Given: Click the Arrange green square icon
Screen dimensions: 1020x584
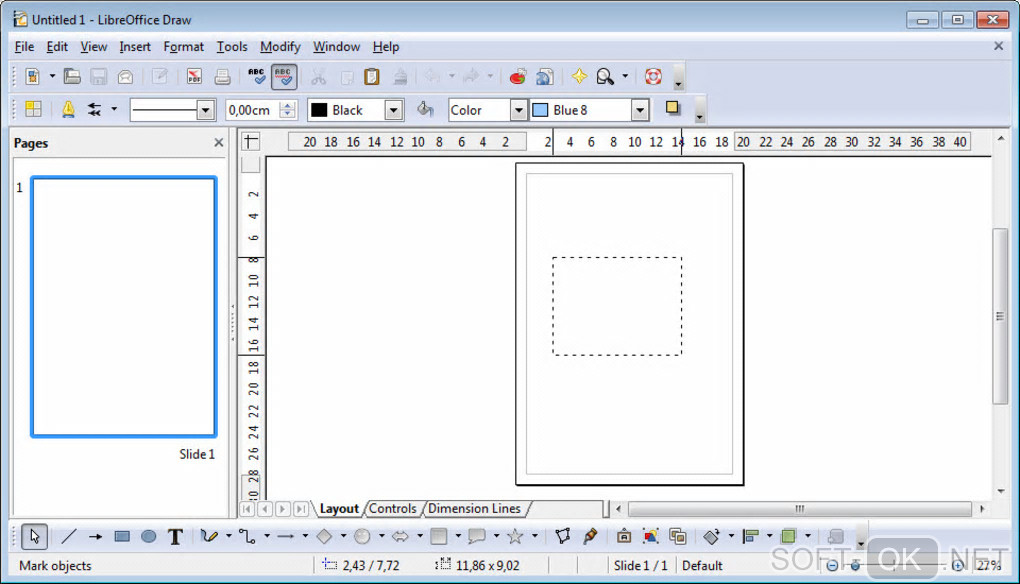Looking at the screenshot, I should coord(788,537).
